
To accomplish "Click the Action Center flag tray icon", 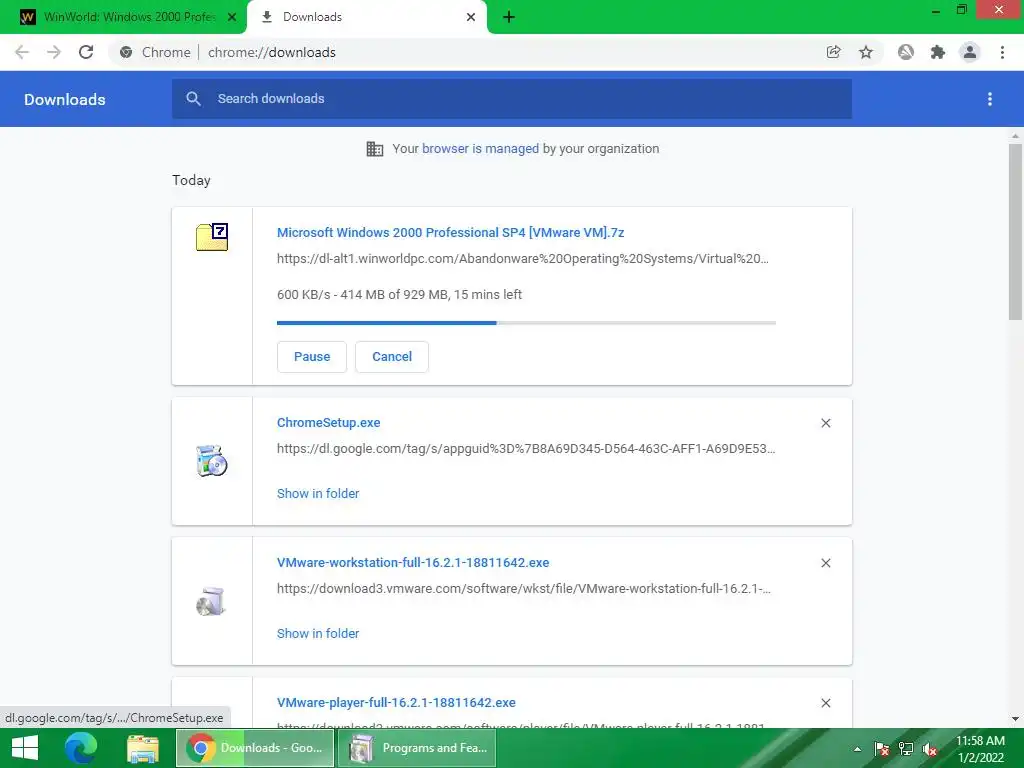I will 882,749.
